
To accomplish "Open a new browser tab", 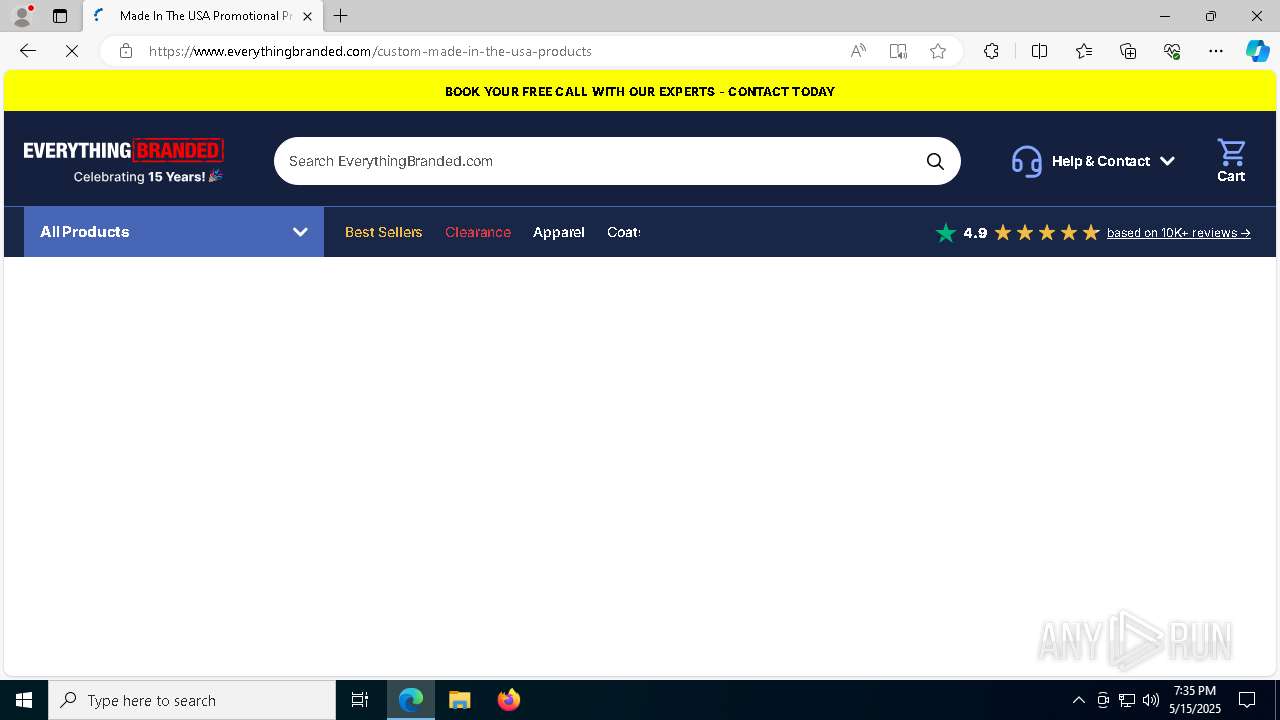I will (x=341, y=16).
